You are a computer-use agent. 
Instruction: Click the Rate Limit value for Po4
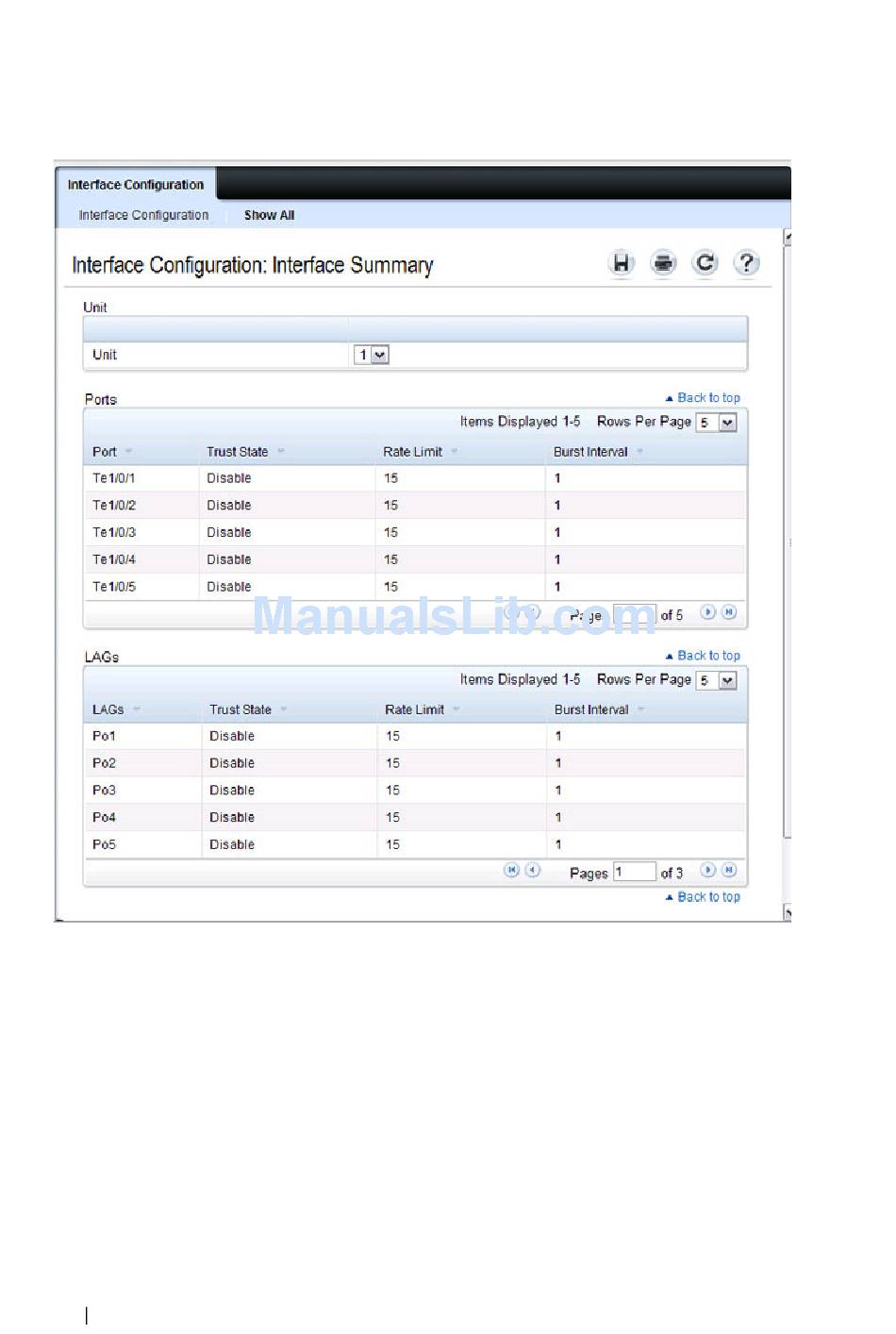pos(392,817)
